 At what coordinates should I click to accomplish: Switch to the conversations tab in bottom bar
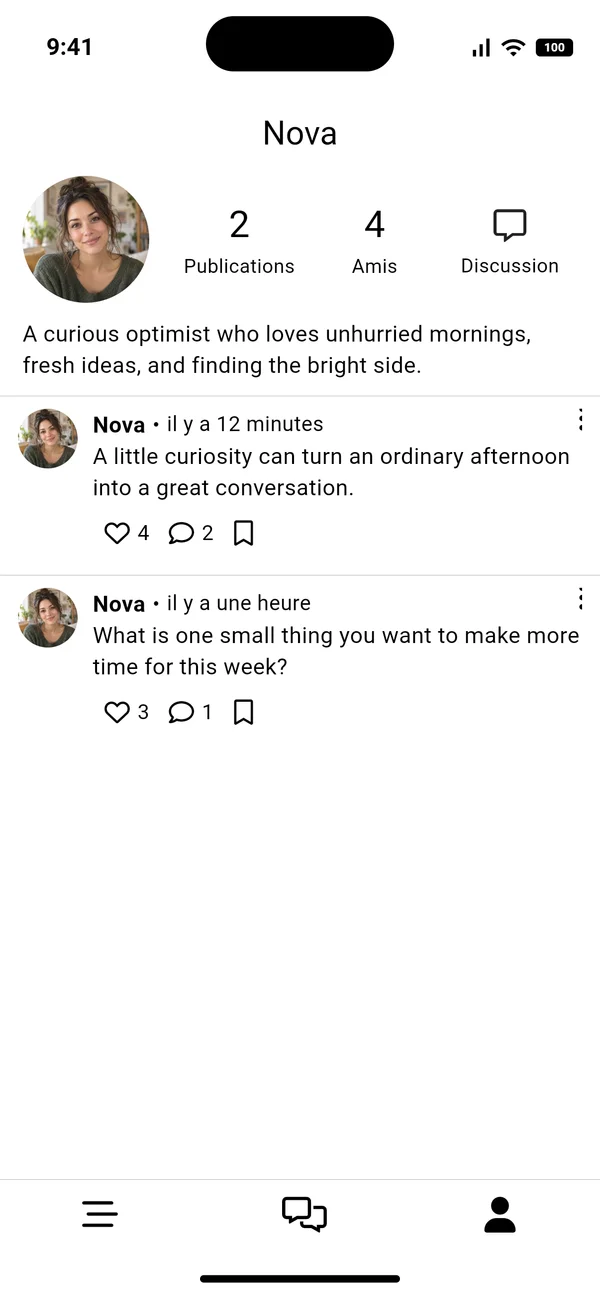tap(304, 1214)
